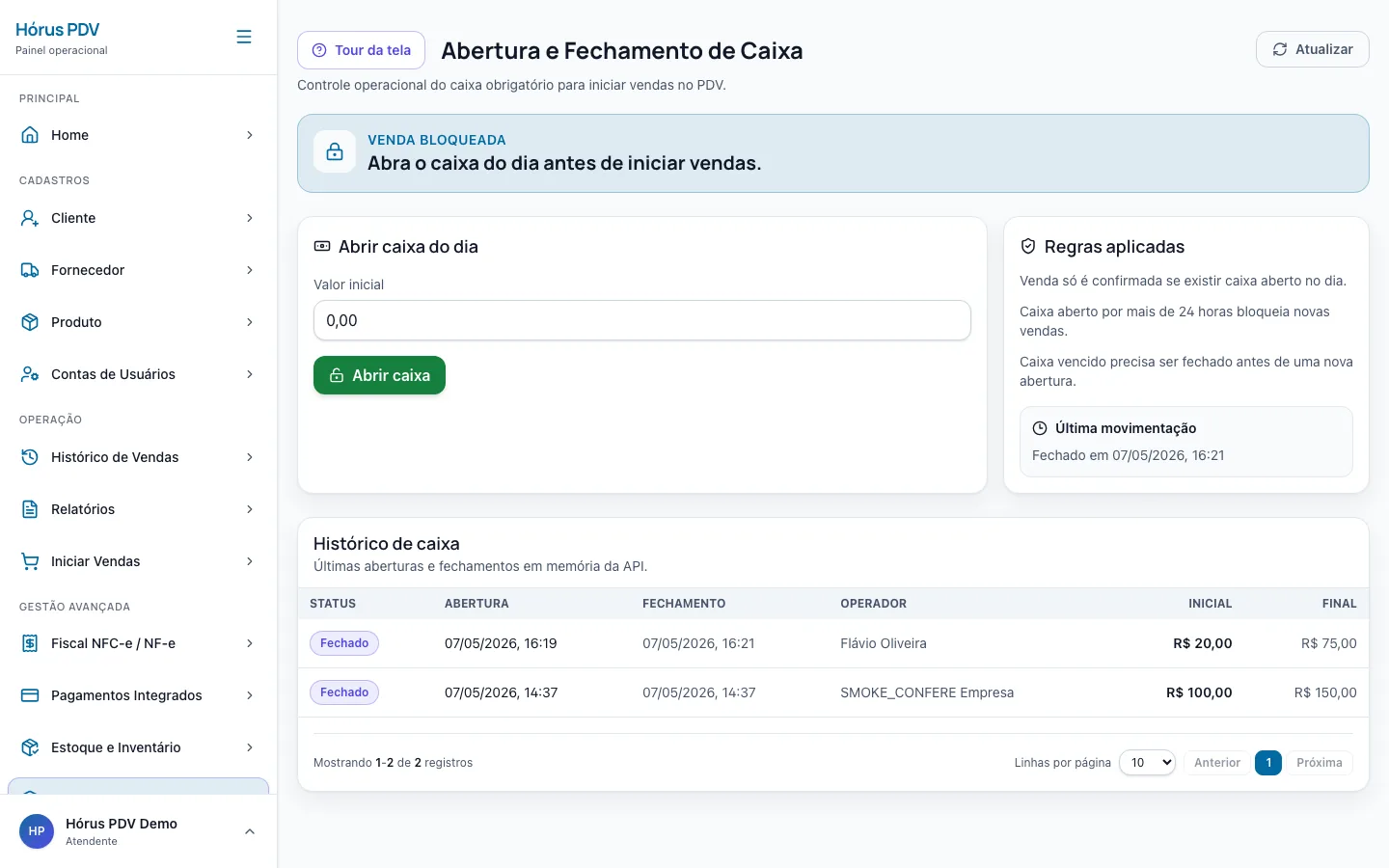Image resolution: width=1389 pixels, height=868 pixels.
Task: Click the Histórico de Vendas clock icon
Action: click(30, 457)
